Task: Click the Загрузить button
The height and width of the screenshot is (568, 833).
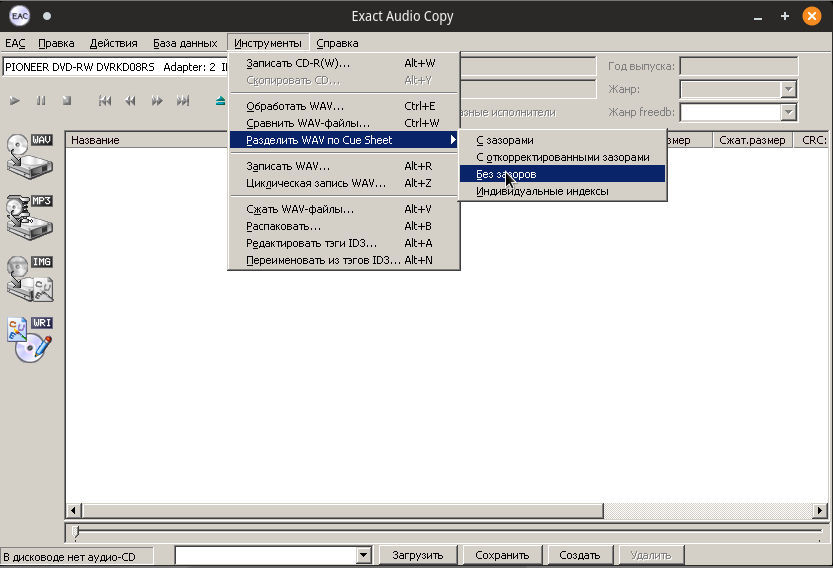Action: tap(418, 555)
